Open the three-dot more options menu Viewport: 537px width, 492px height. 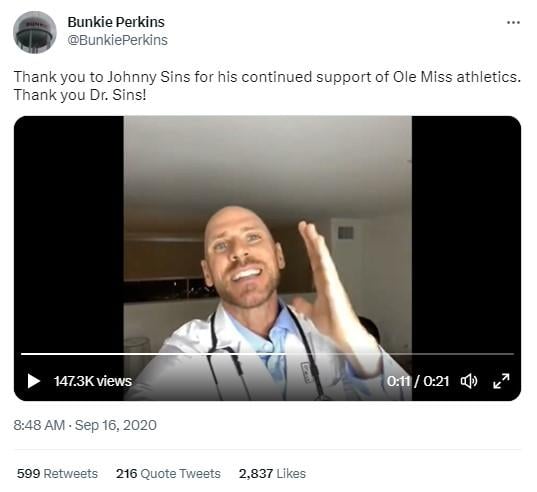point(513,23)
